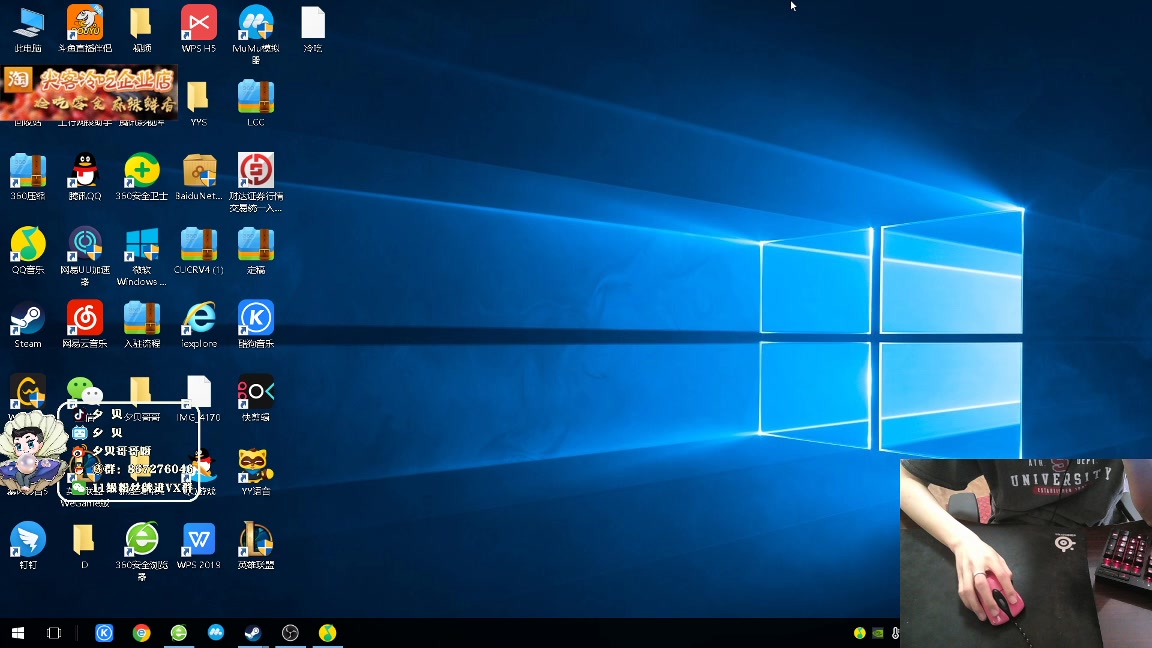Image resolution: width=1152 pixels, height=648 pixels.
Task: Open the WeChat green bubble desktop icon
Action: point(84,390)
